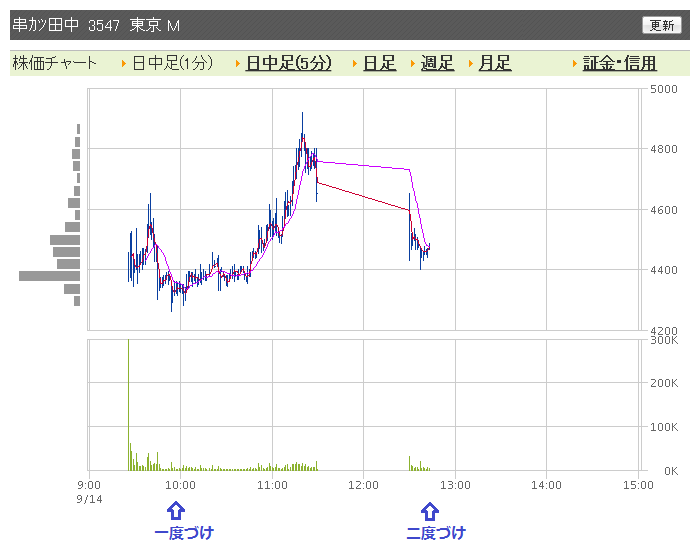Switch to 日中足(5分) chart

288,63
